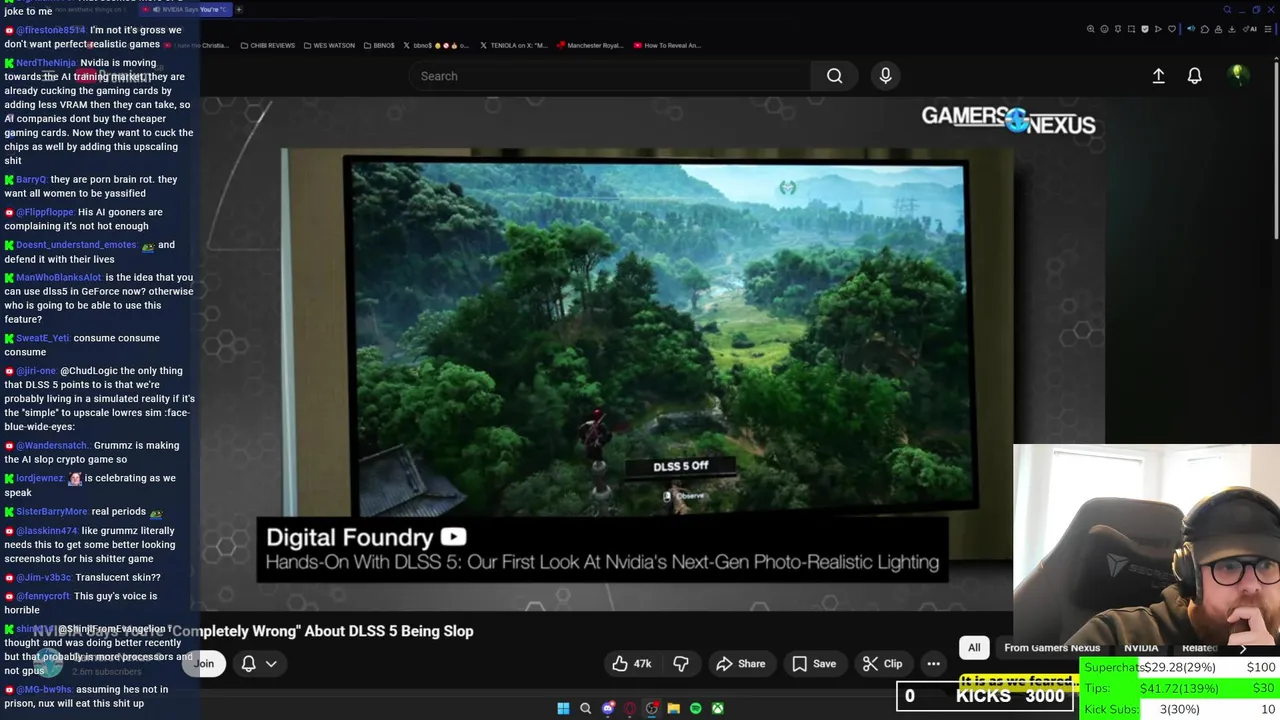Screen dimensions: 1280x720
Task: Open the How To Reveal An bookmark
Action: pyautogui.click(x=667, y=45)
